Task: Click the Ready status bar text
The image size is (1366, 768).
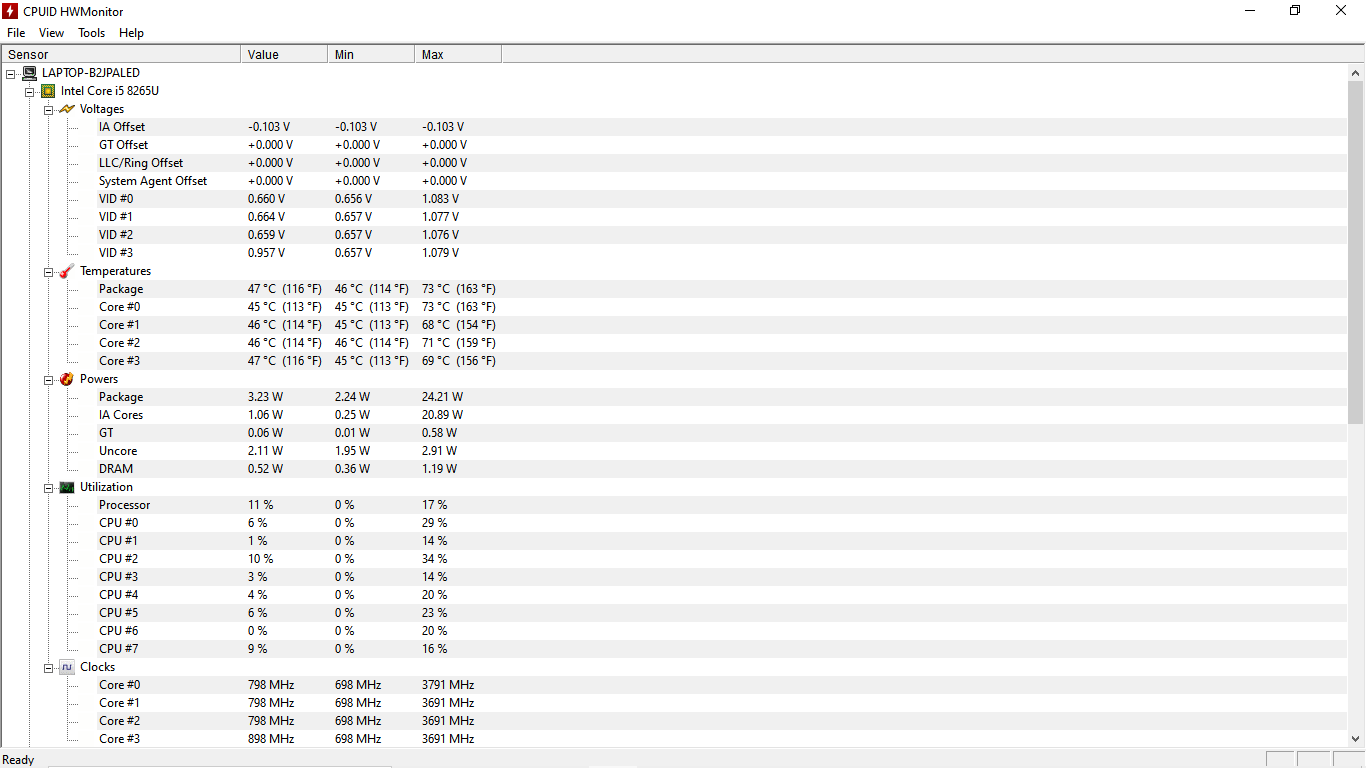Action: coord(19,760)
